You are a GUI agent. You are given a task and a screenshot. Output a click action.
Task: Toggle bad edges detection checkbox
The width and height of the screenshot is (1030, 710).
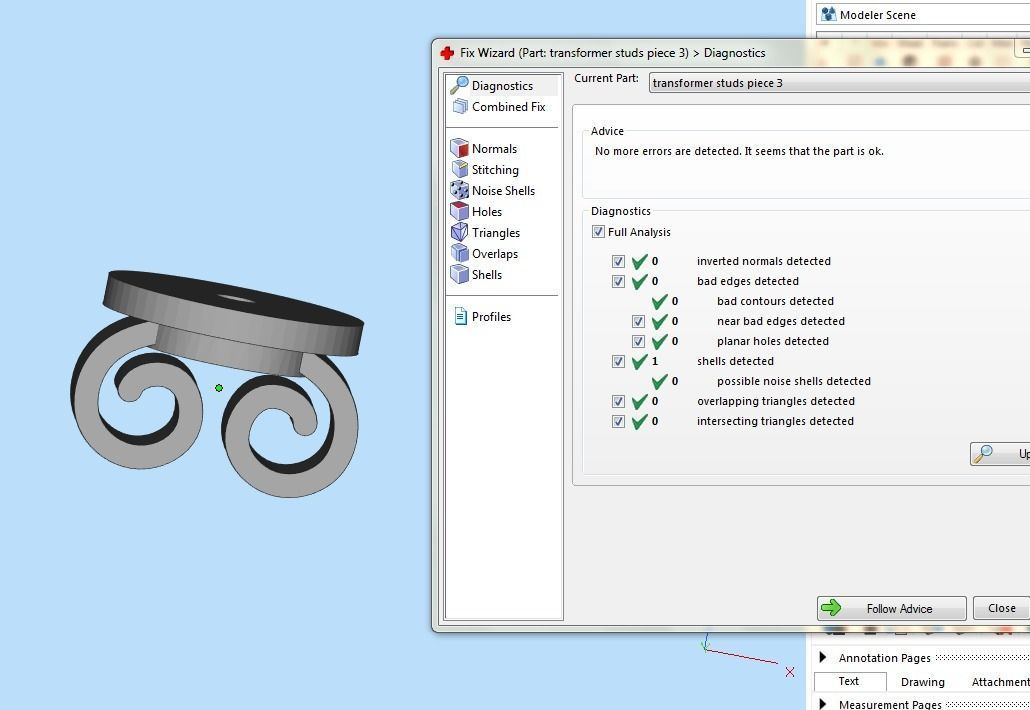click(x=618, y=281)
